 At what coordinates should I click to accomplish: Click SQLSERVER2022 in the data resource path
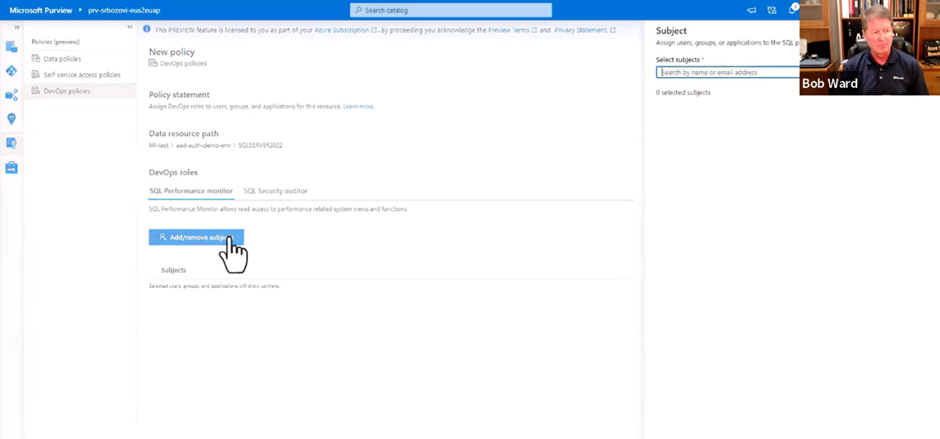coord(260,146)
